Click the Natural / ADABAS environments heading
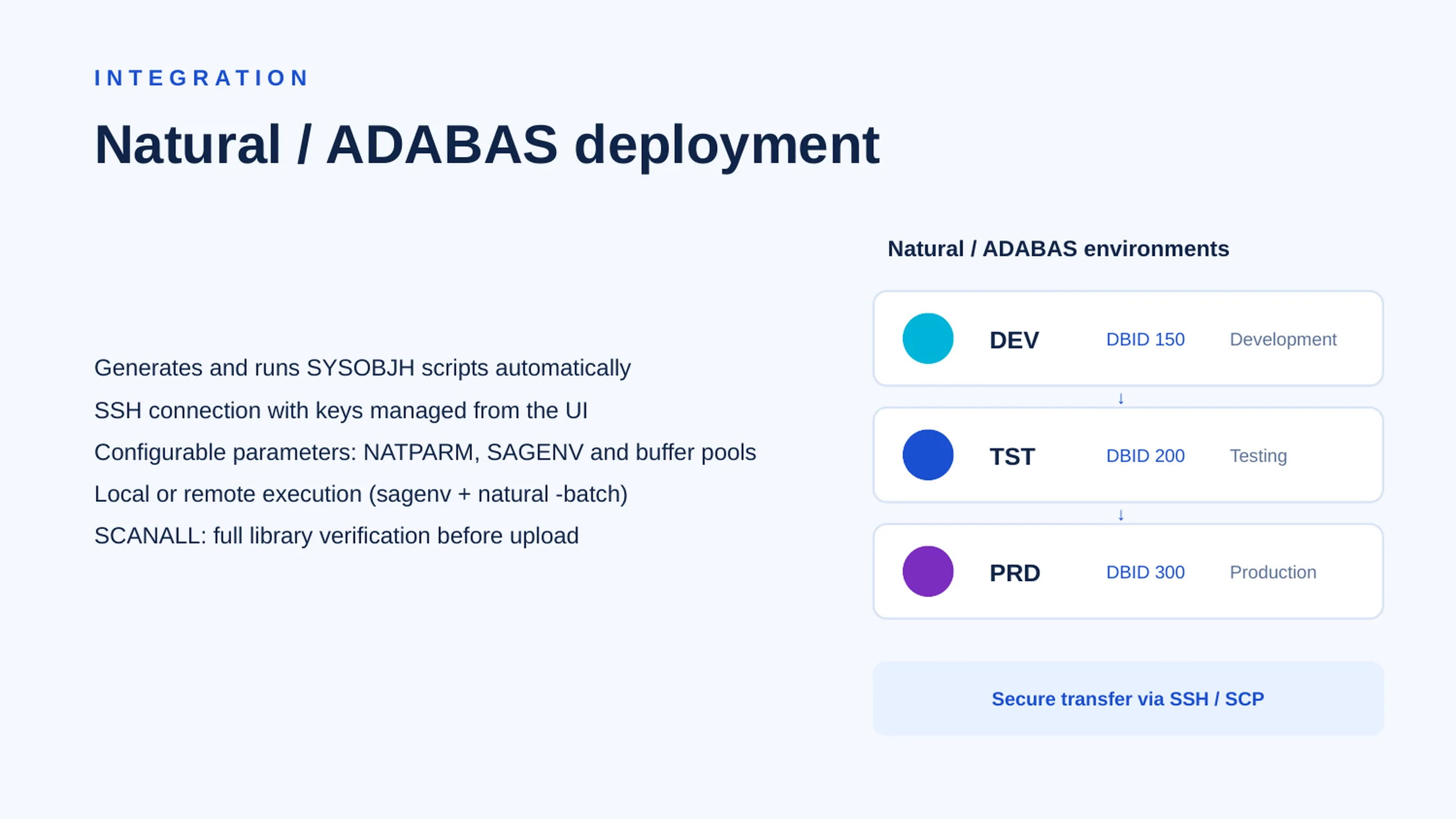 click(x=1058, y=249)
